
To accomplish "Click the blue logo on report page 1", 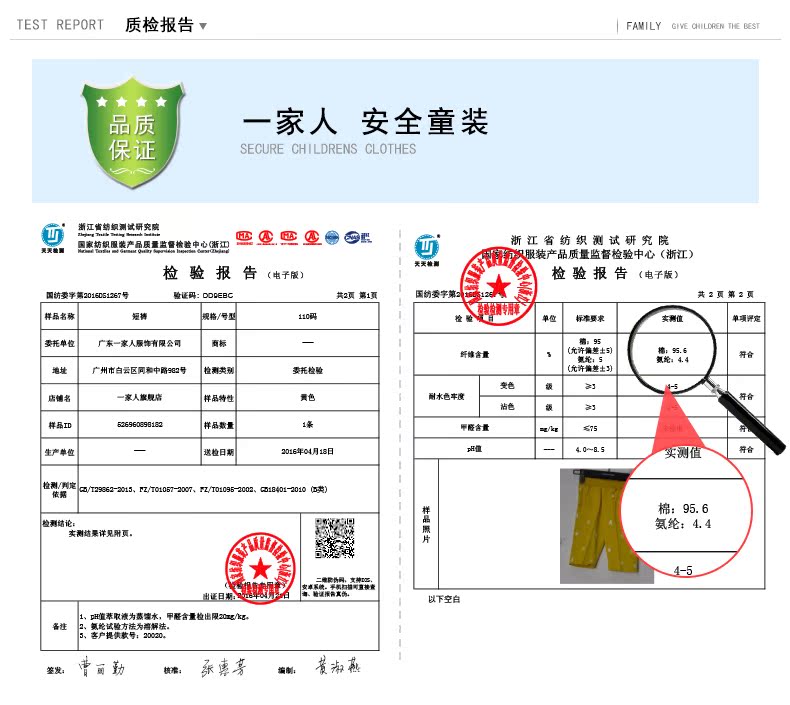I will coord(53,237).
